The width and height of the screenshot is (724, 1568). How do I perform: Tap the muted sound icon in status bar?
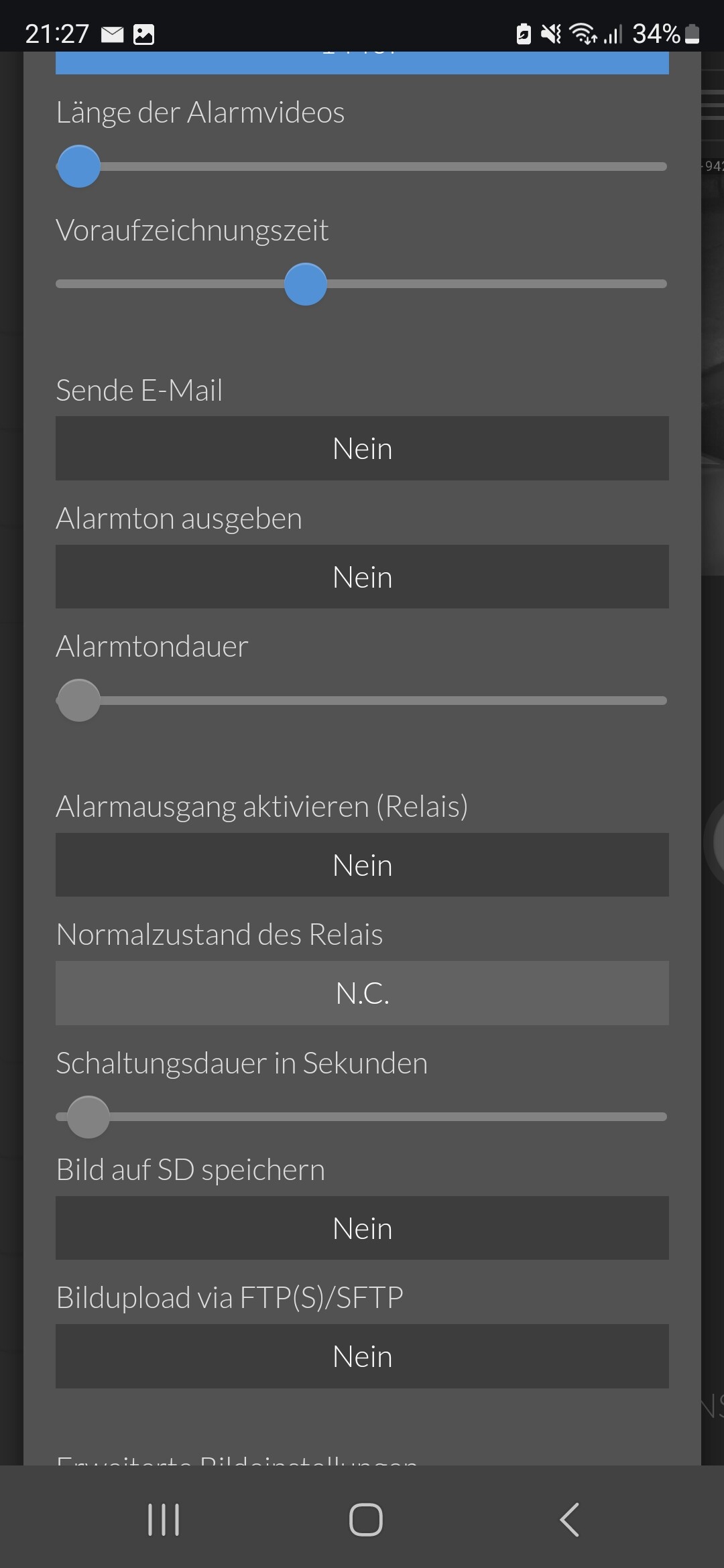click(x=551, y=34)
